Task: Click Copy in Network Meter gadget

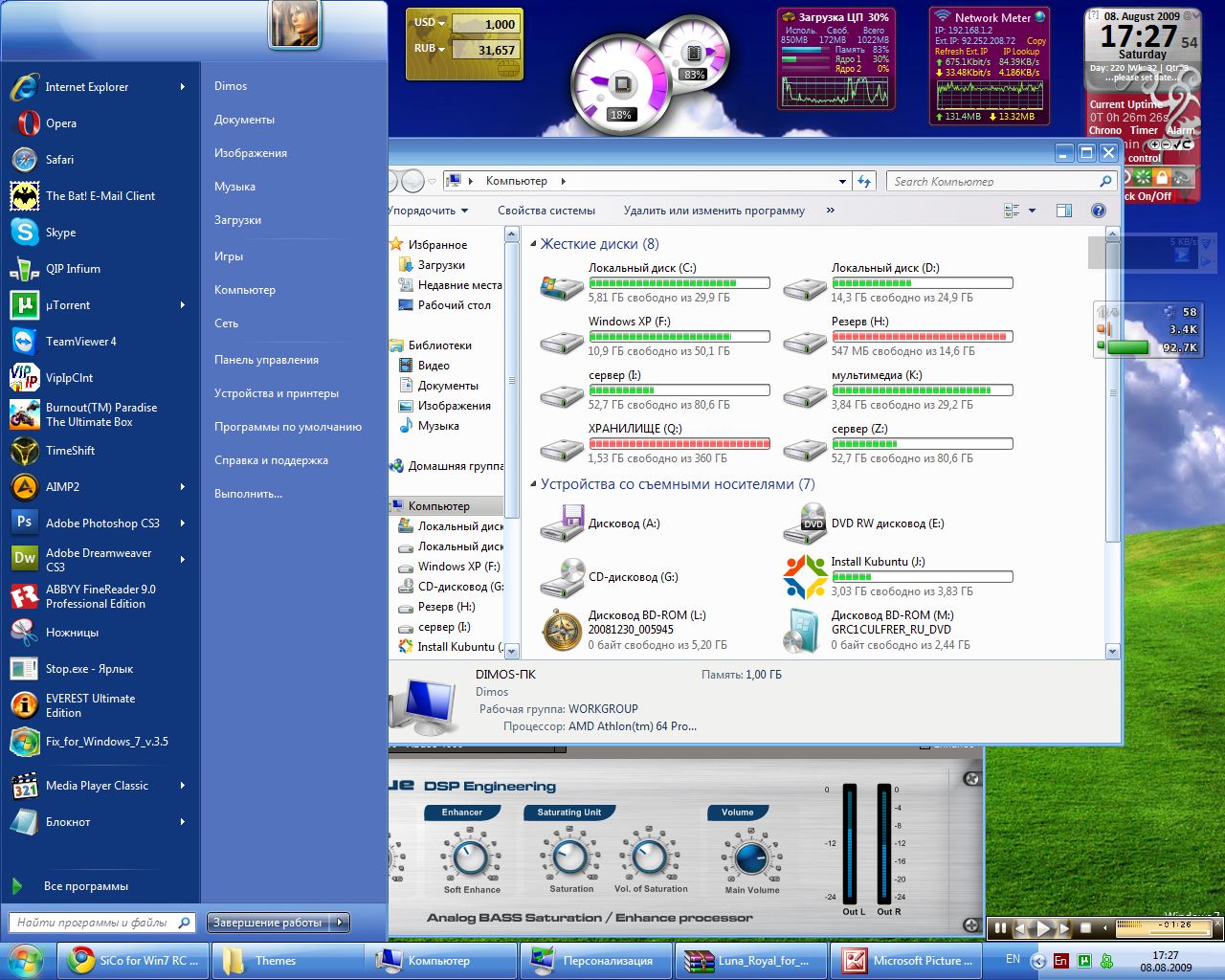Action: point(1036,41)
